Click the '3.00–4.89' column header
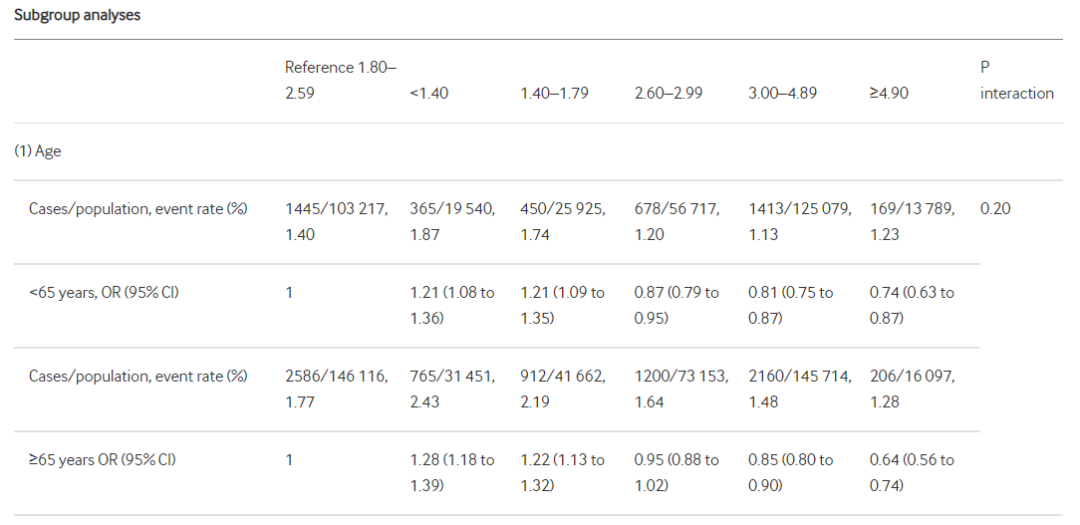 tap(782, 93)
